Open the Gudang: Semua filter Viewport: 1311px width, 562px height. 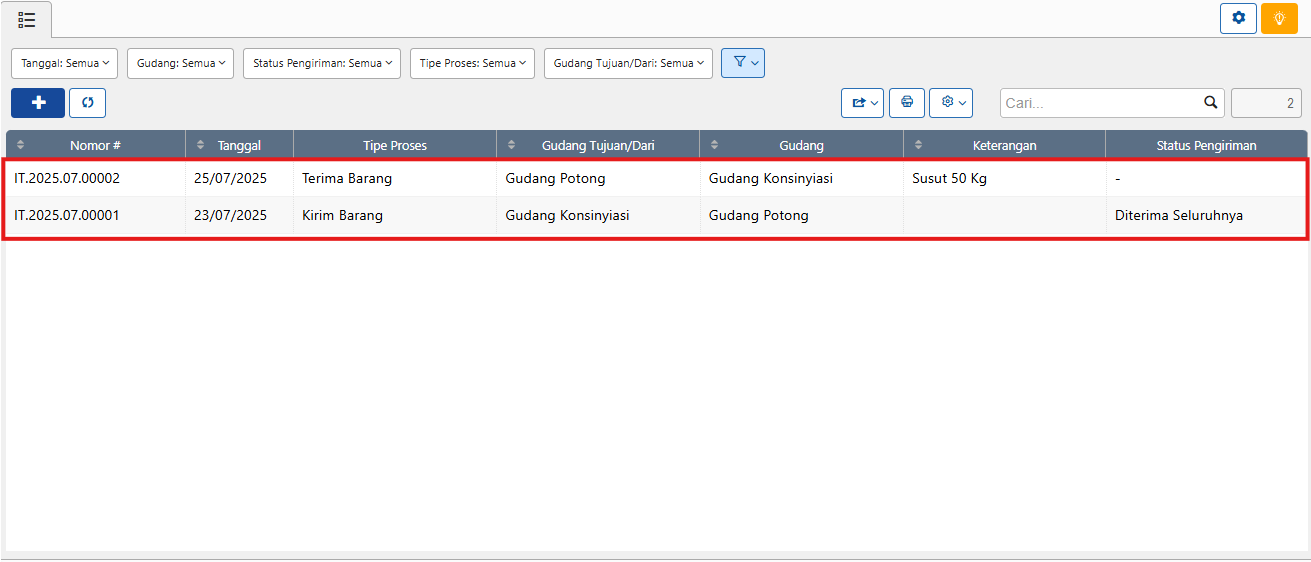180,63
